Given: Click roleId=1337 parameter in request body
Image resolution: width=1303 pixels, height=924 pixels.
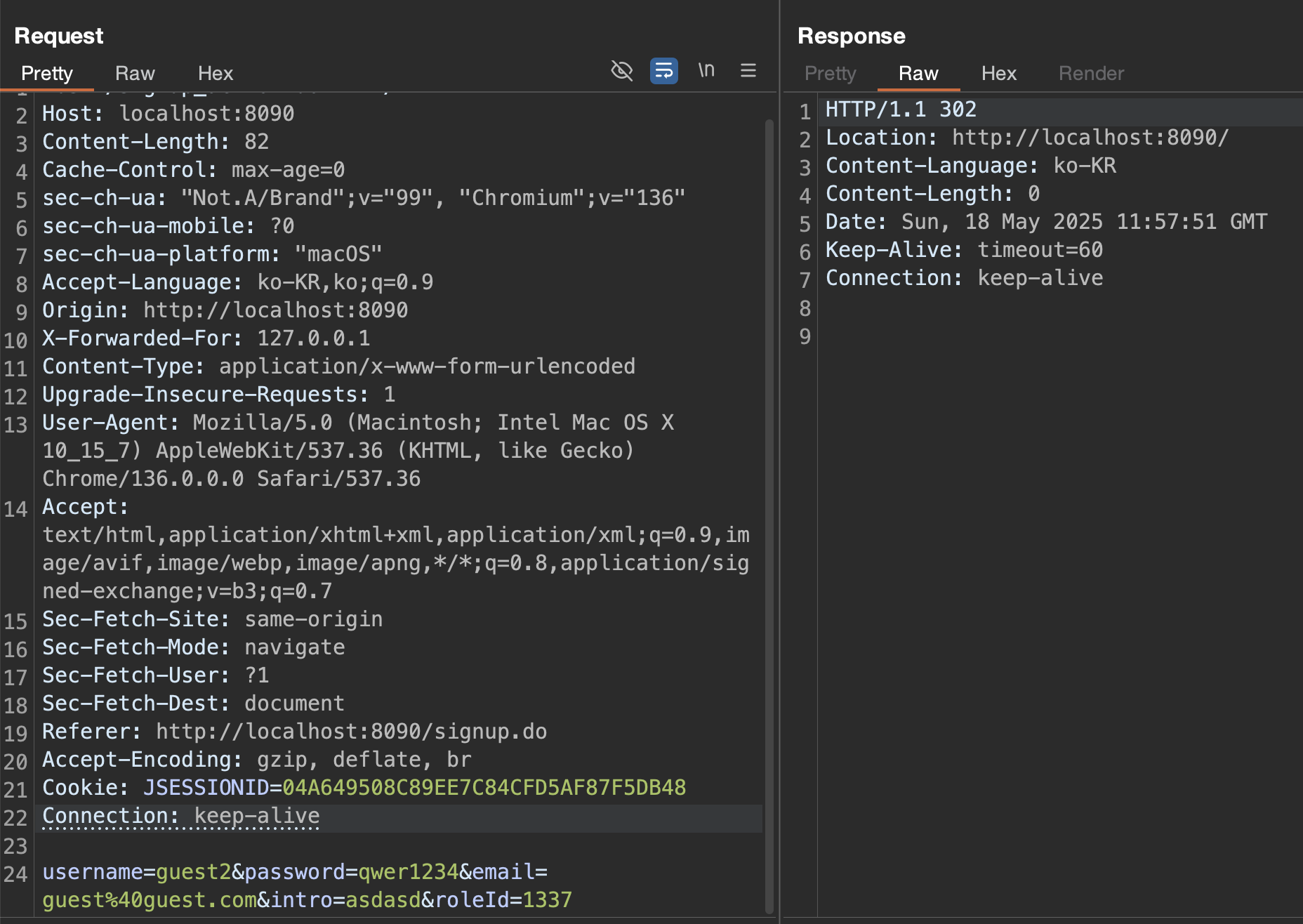Looking at the screenshot, I should coord(503,900).
